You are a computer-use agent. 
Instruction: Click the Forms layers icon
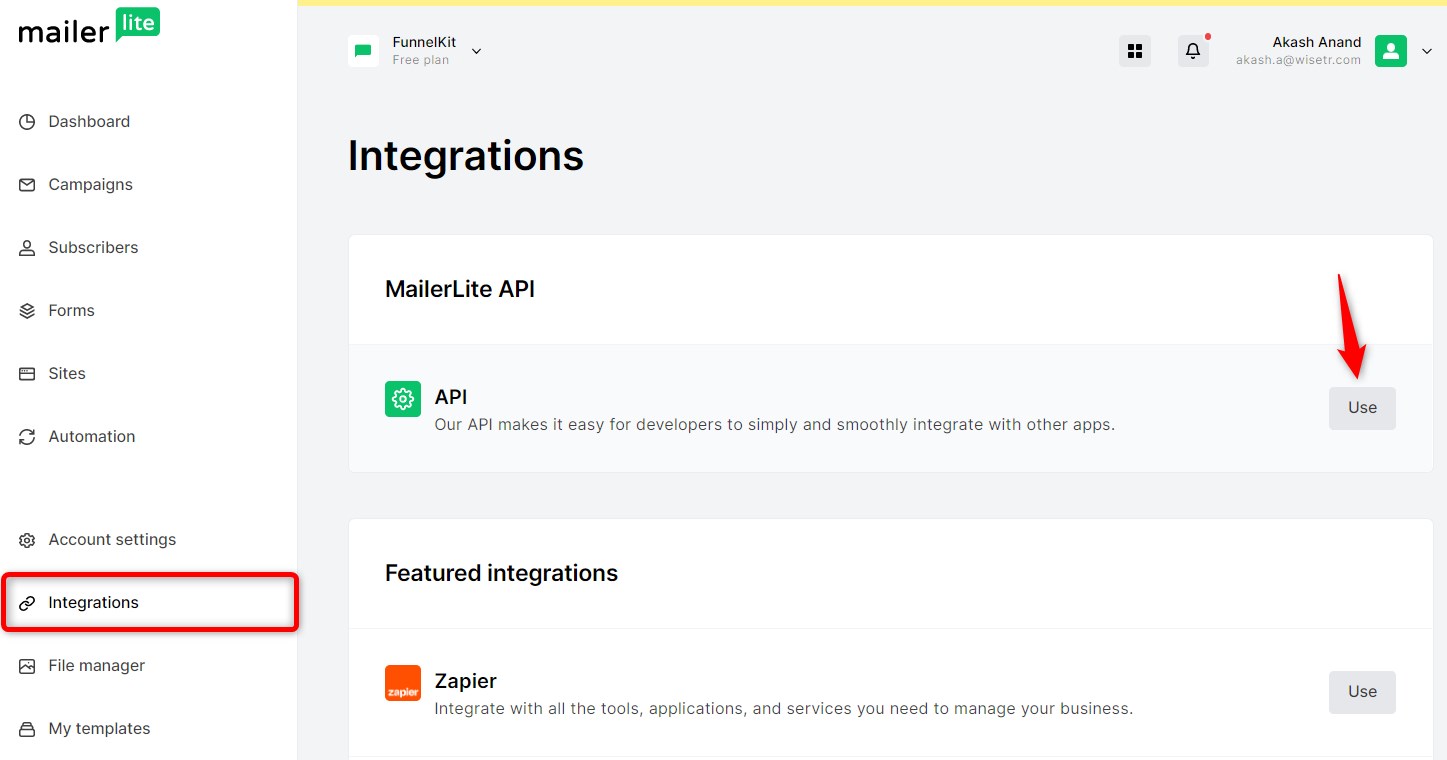[27, 311]
